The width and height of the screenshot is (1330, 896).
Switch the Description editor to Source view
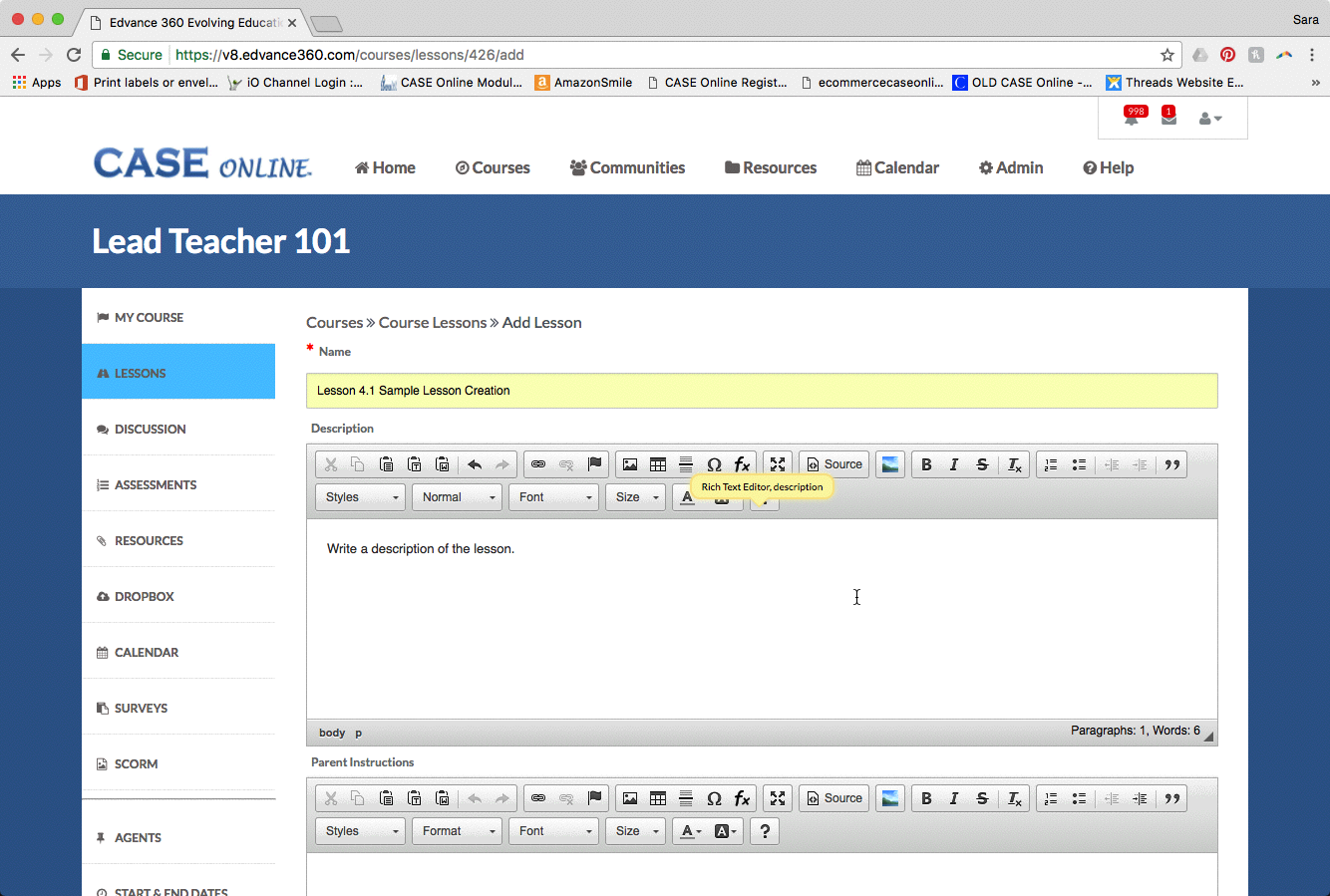point(833,464)
